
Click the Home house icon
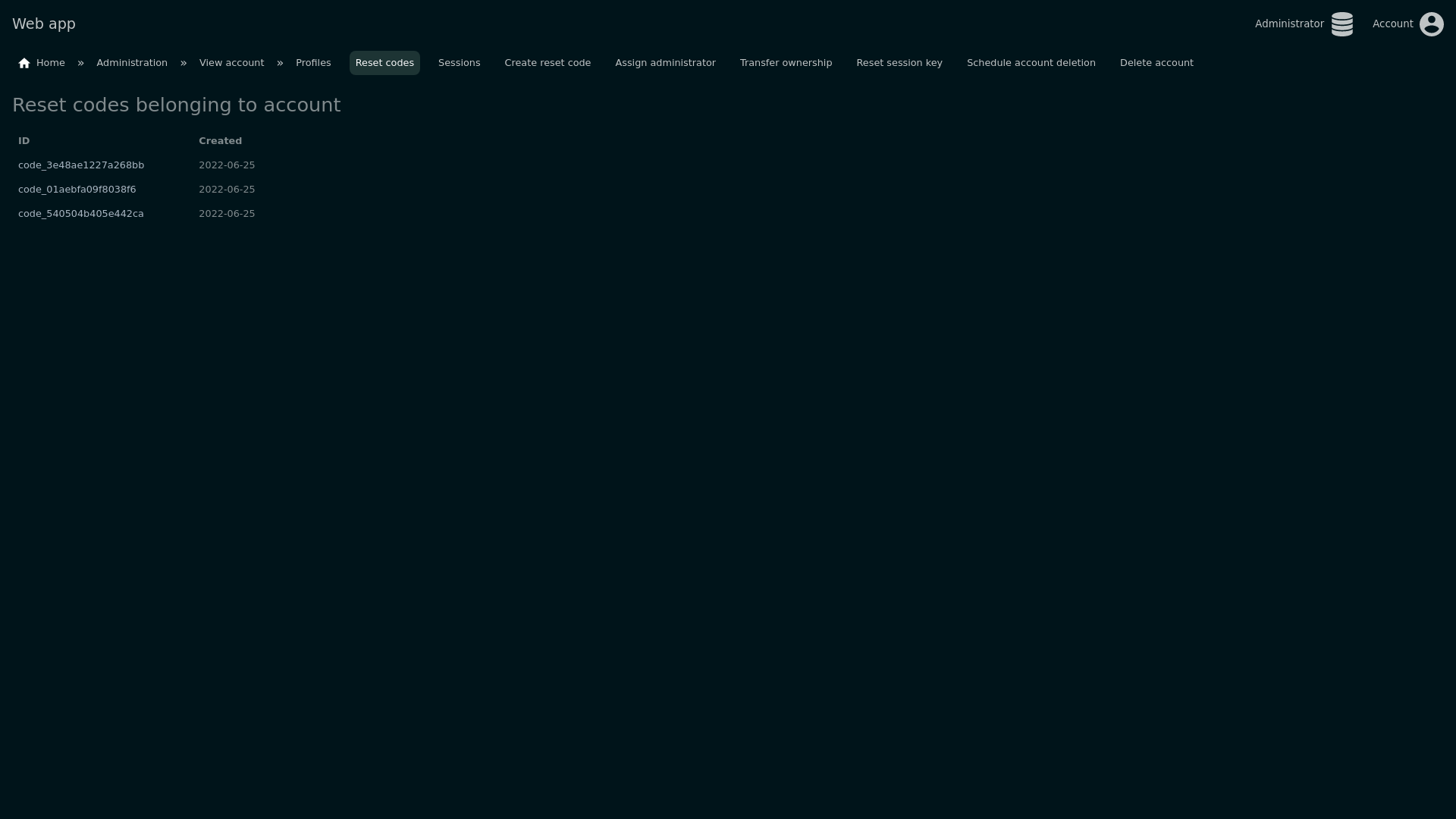coord(24,63)
